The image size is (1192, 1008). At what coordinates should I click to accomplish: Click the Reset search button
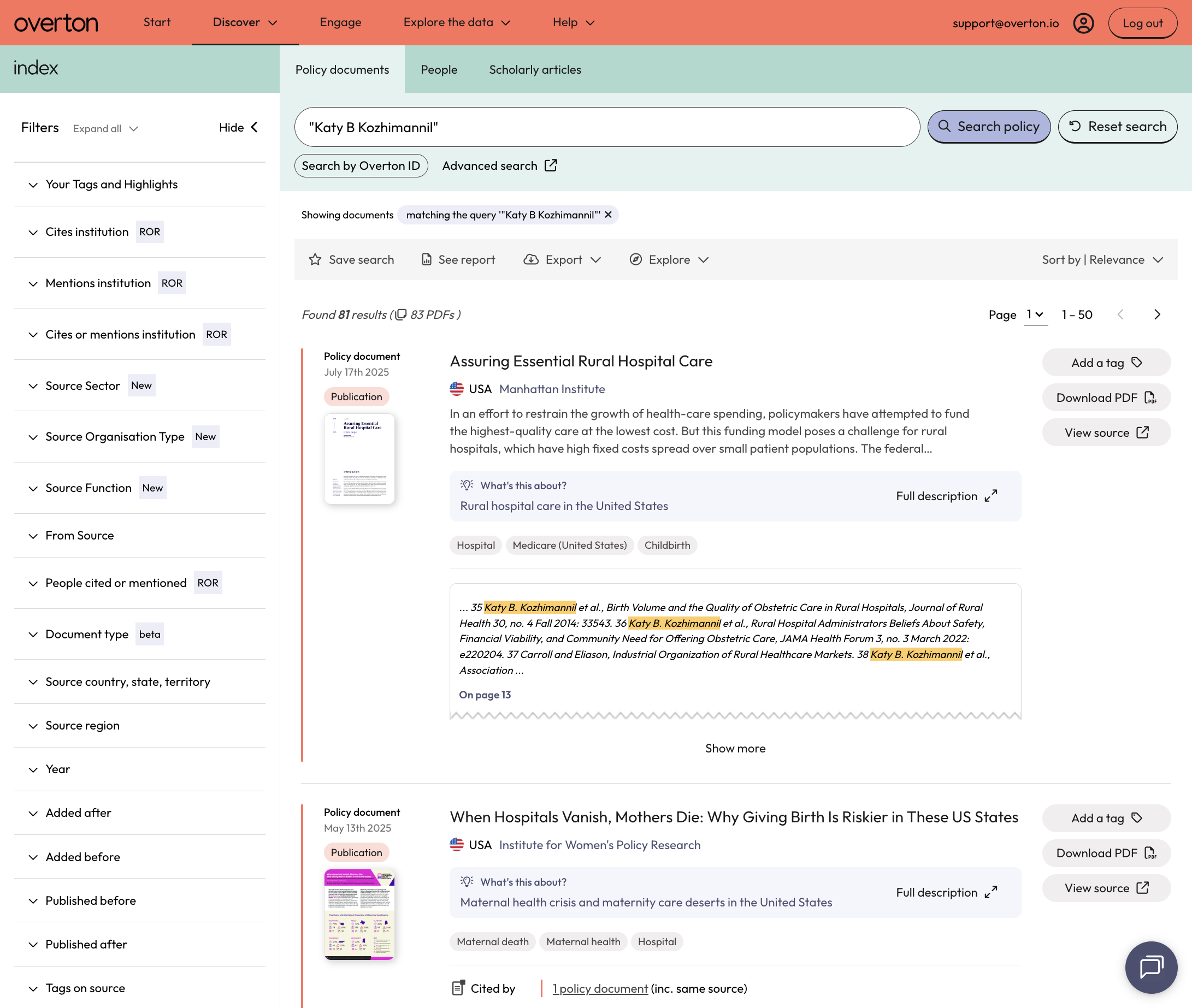[1117, 126]
